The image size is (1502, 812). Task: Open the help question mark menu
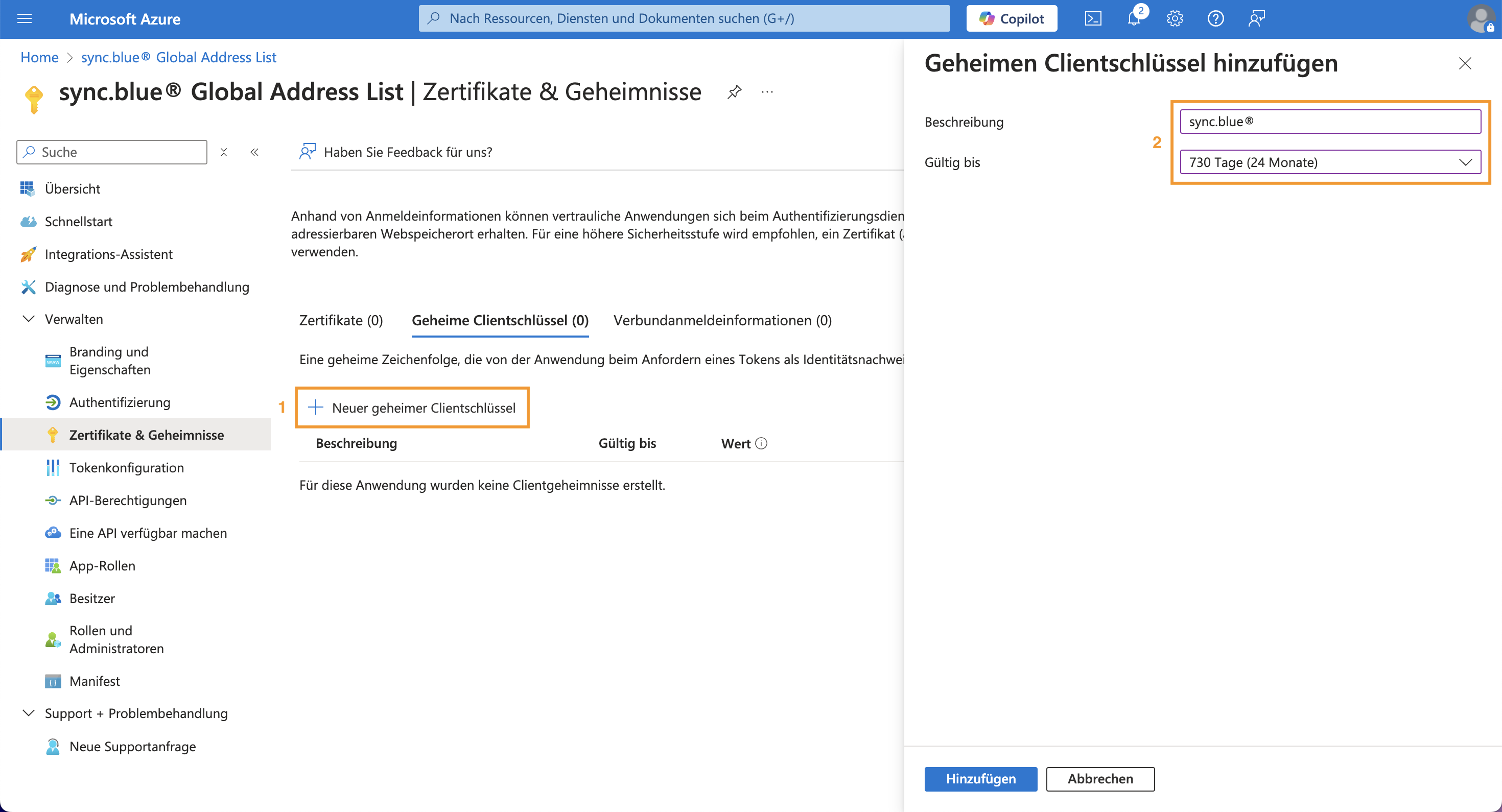tap(1216, 19)
